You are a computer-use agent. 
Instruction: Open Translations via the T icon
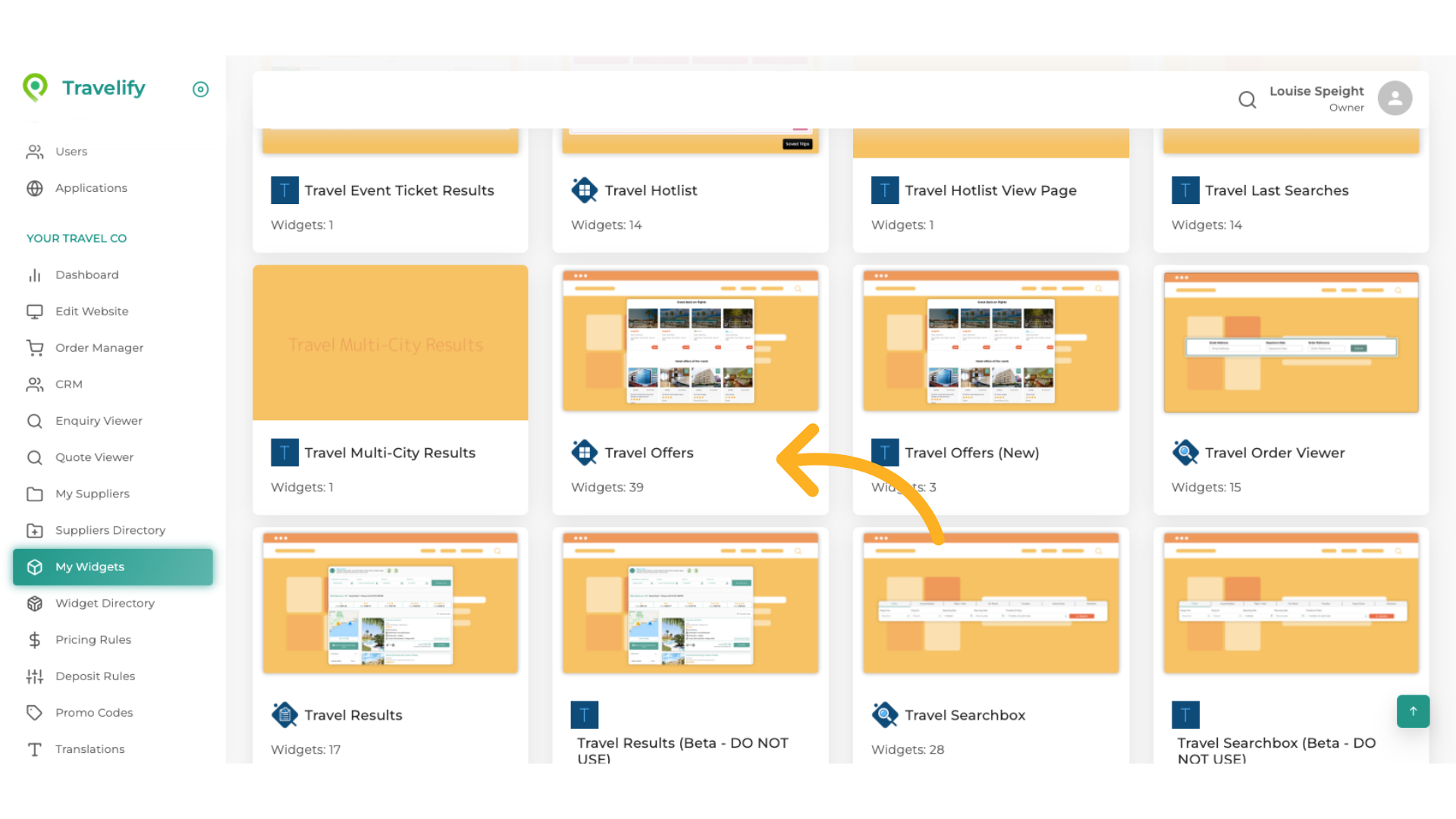click(35, 748)
